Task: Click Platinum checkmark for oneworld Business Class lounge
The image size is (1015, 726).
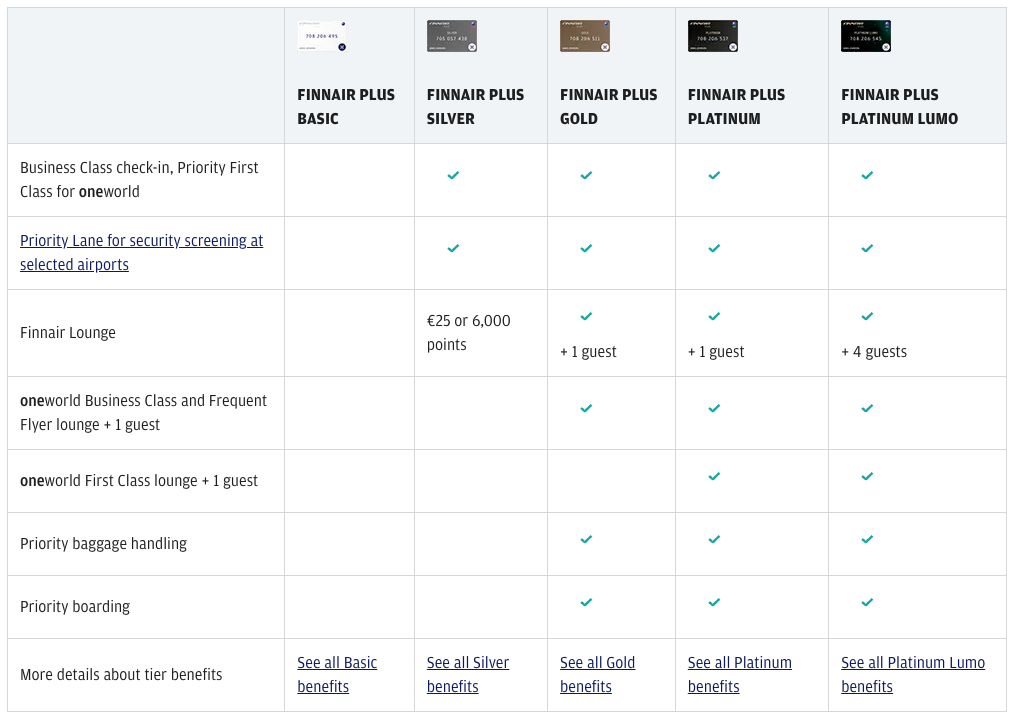Action: click(715, 408)
